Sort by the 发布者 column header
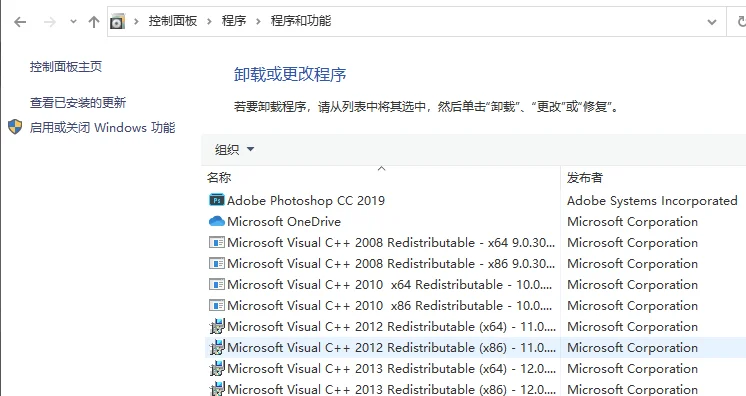Screen dimensions: 746x396 585,178
